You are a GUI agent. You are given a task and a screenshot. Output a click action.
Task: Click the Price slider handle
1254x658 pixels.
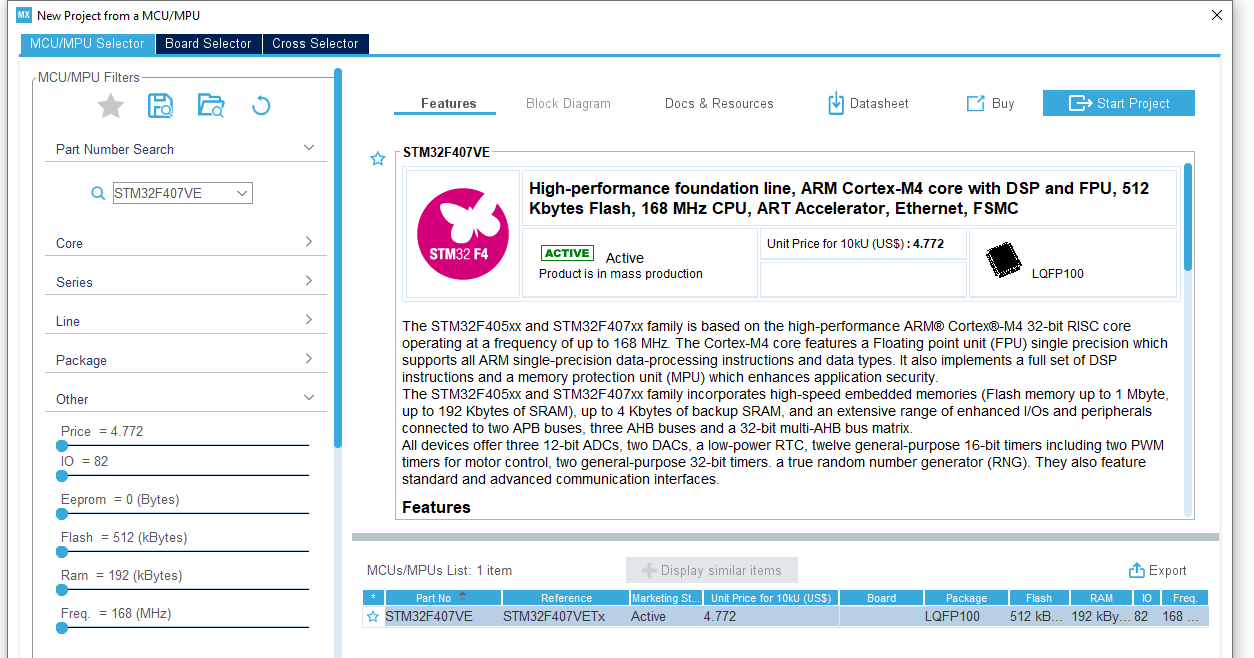tap(62, 446)
